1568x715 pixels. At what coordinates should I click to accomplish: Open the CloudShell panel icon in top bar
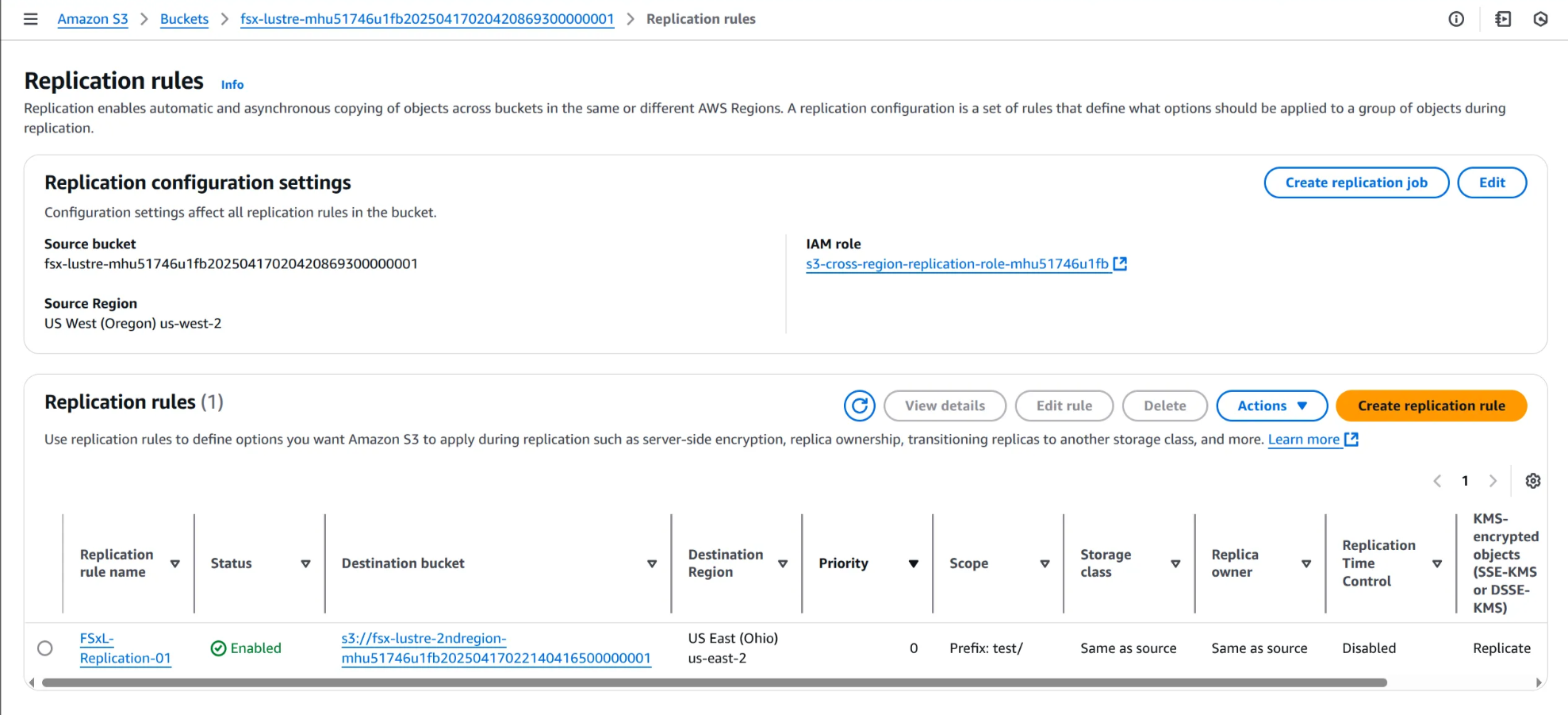click(x=1503, y=19)
